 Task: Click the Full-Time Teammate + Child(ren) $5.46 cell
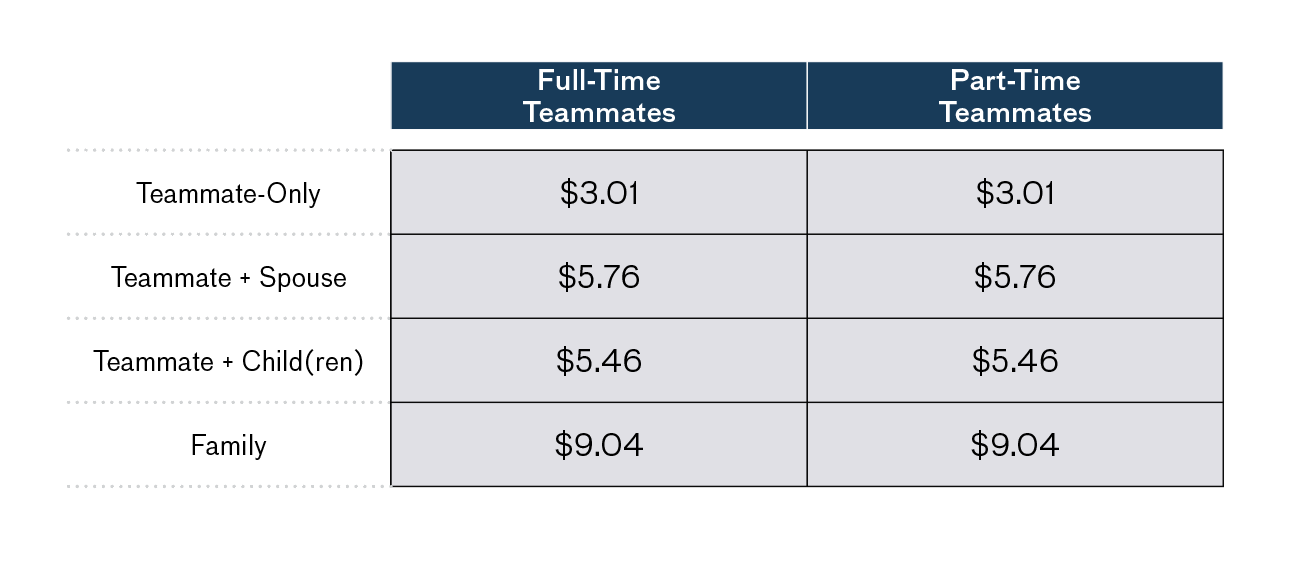point(599,360)
